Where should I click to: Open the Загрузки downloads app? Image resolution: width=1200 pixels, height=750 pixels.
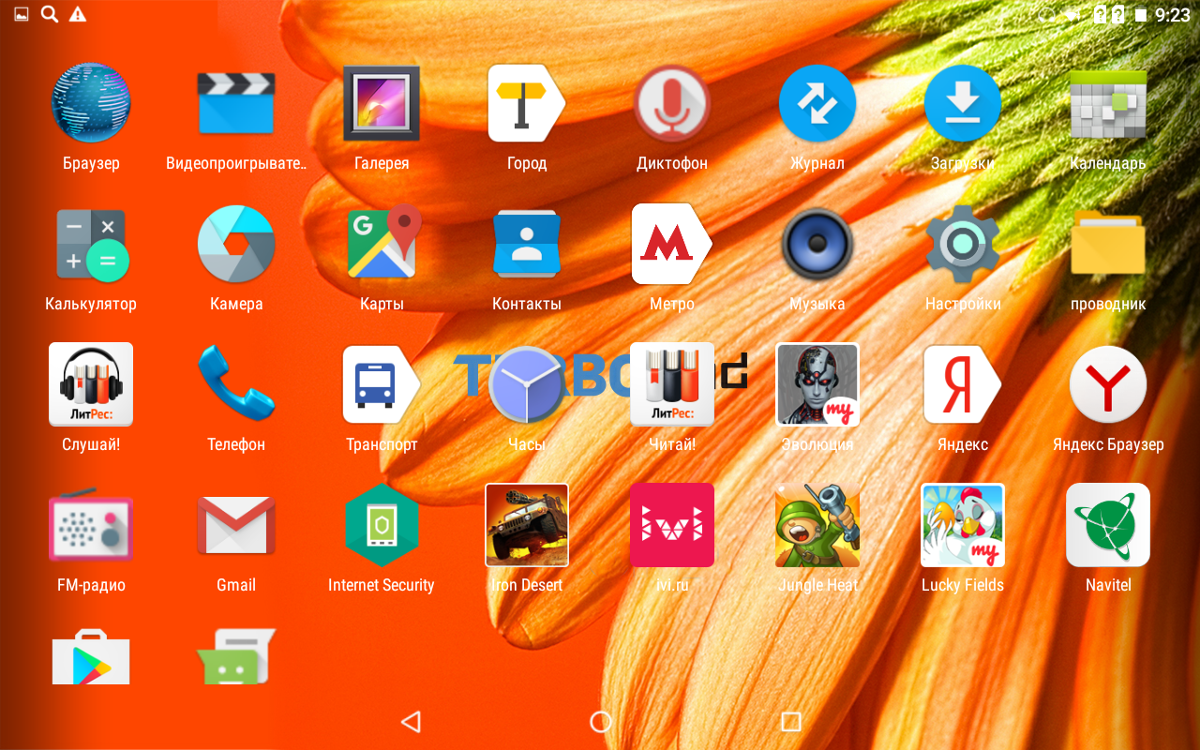pyautogui.click(x=962, y=103)
